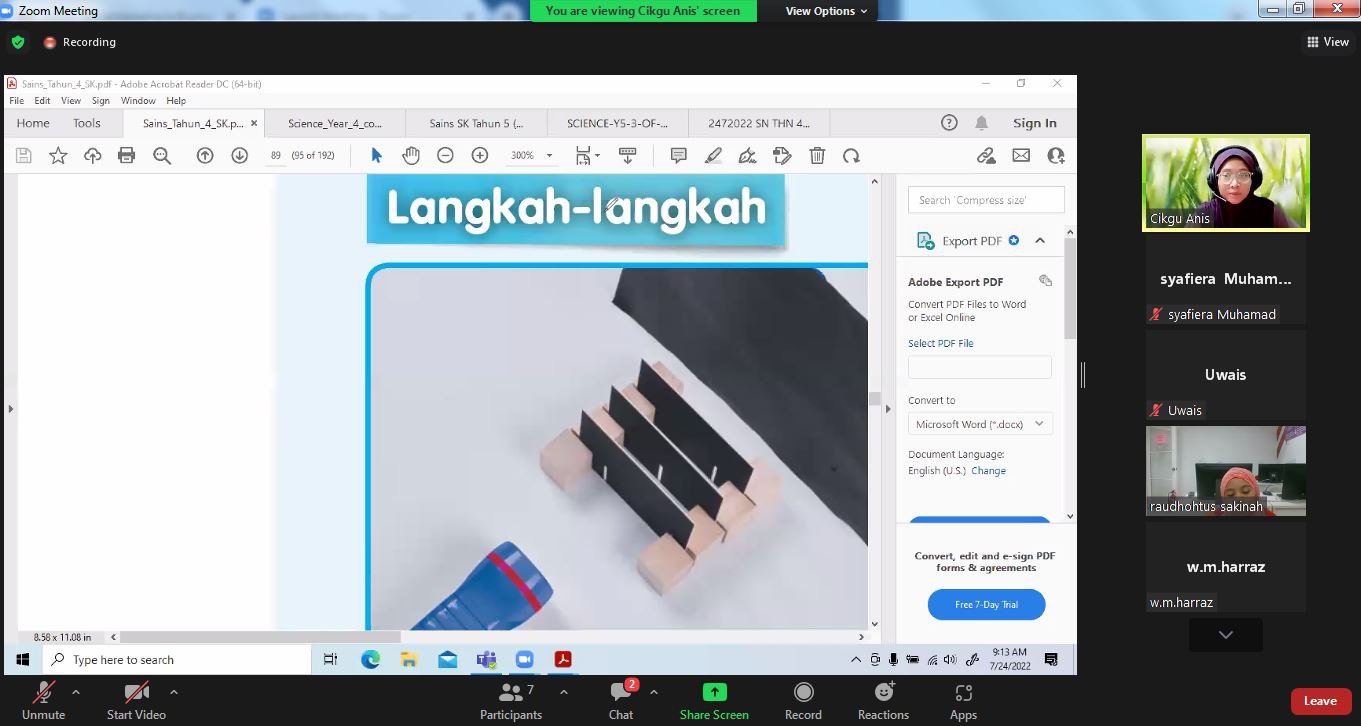Click Change document language link
Image resolution: width=1361 pixels, height=726 pixels.
point(989,471)
